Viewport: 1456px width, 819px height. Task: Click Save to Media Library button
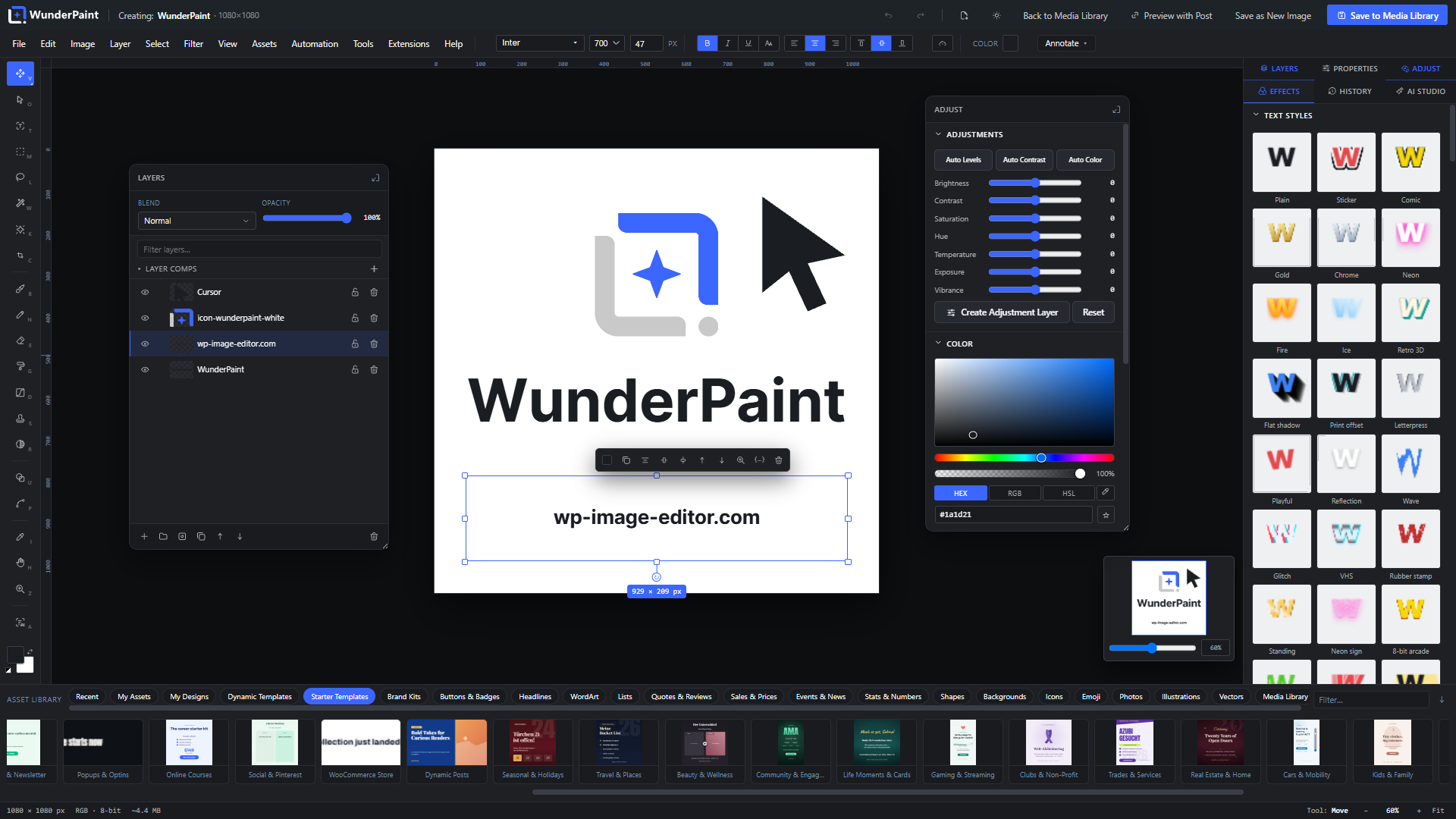pyautogui.click(x=1387, y=15)
